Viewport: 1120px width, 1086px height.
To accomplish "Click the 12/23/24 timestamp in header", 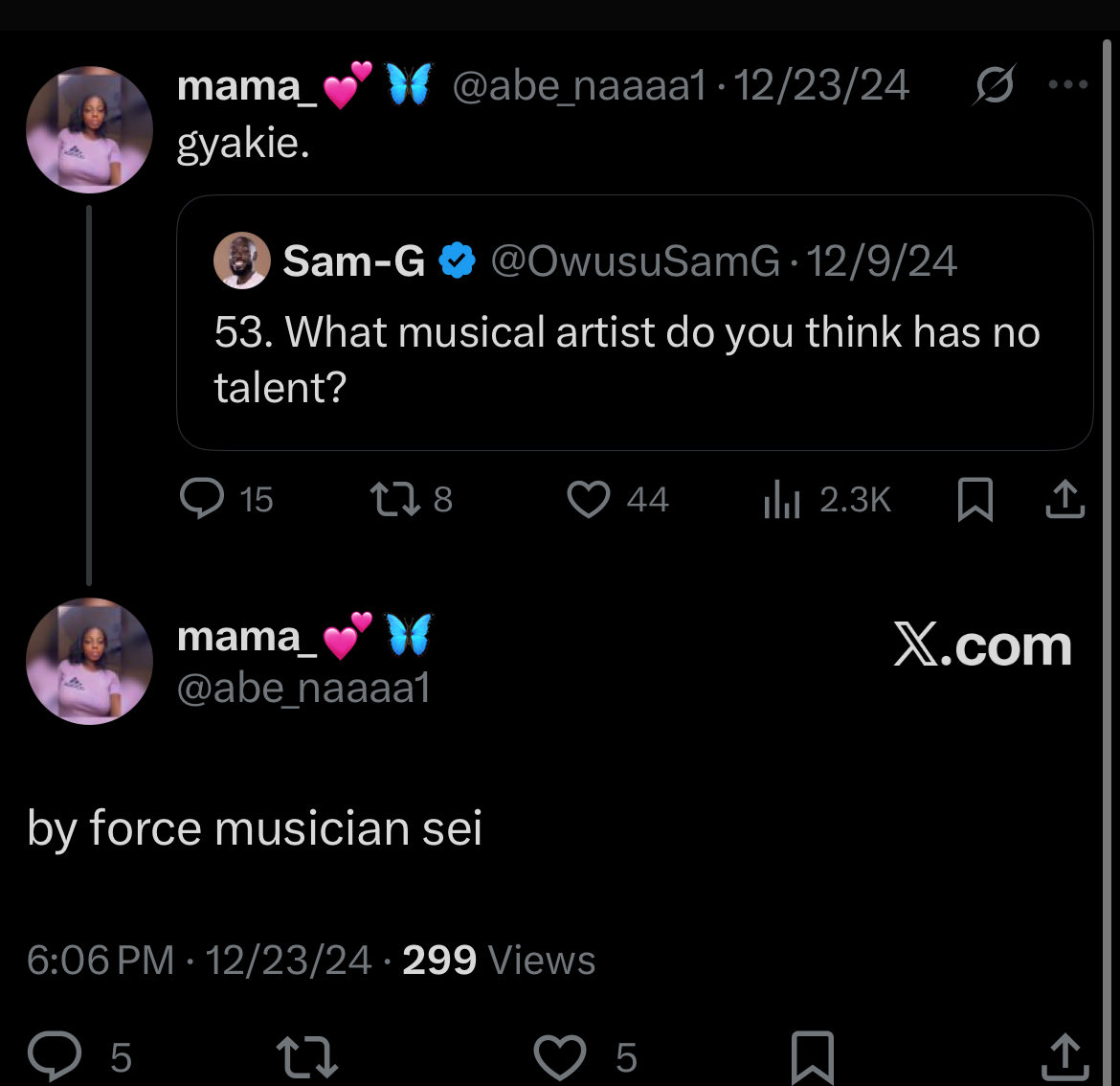I will [821, 85].
